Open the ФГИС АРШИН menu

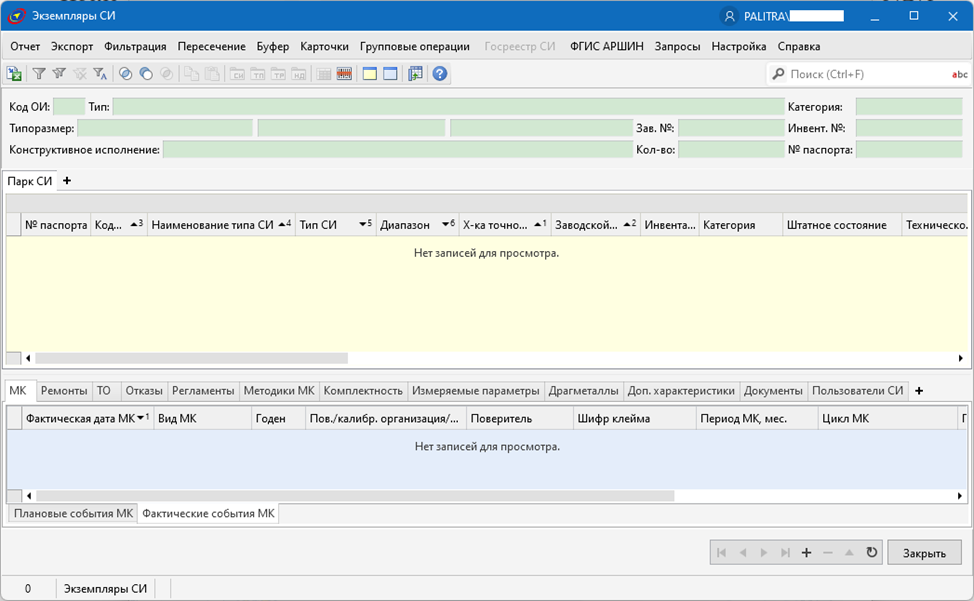606,47
